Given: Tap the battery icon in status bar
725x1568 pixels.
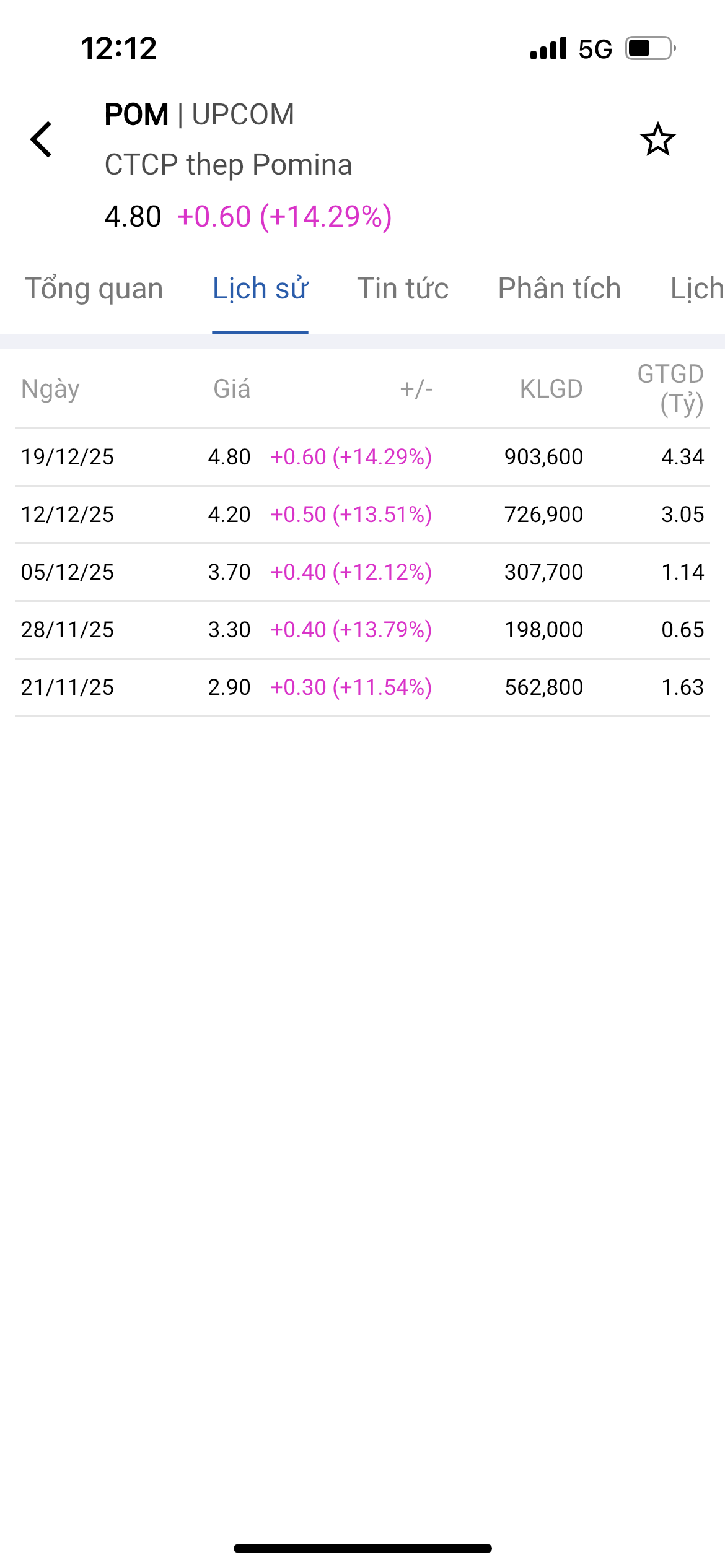Looking at the screenshot, I should tap(649, 48).
